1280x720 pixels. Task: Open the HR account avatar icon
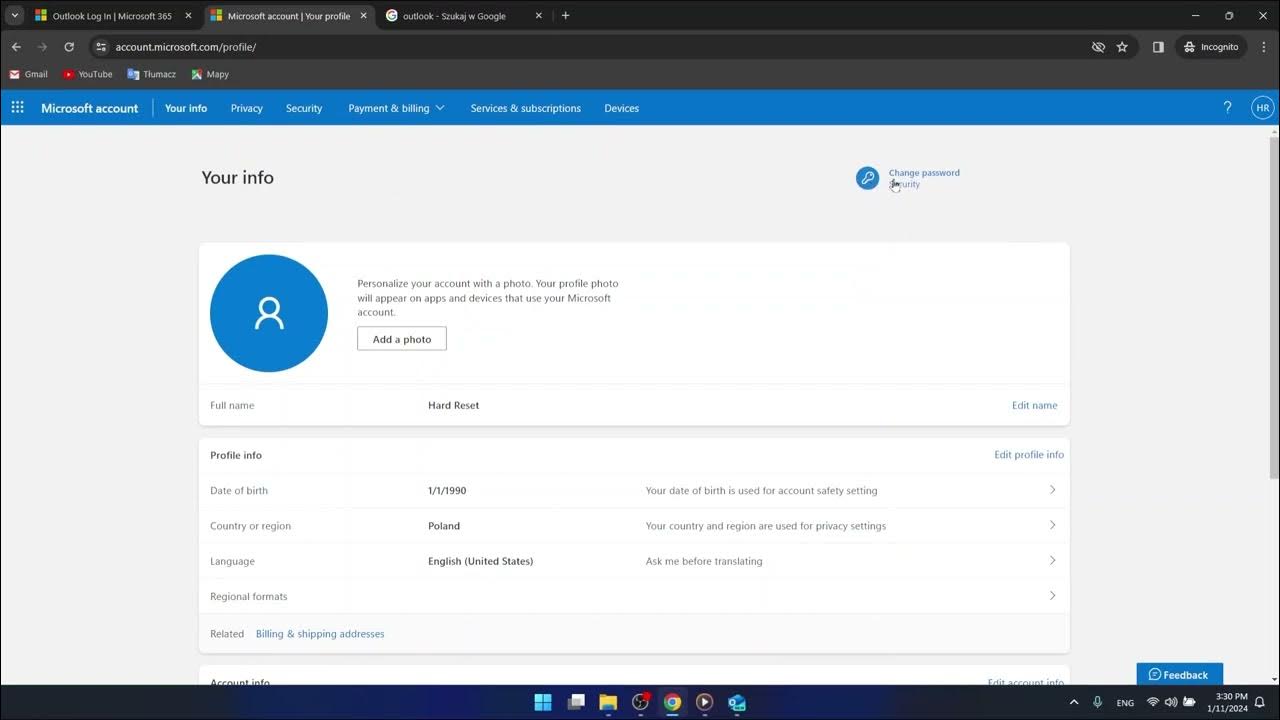coord(1262,107)
